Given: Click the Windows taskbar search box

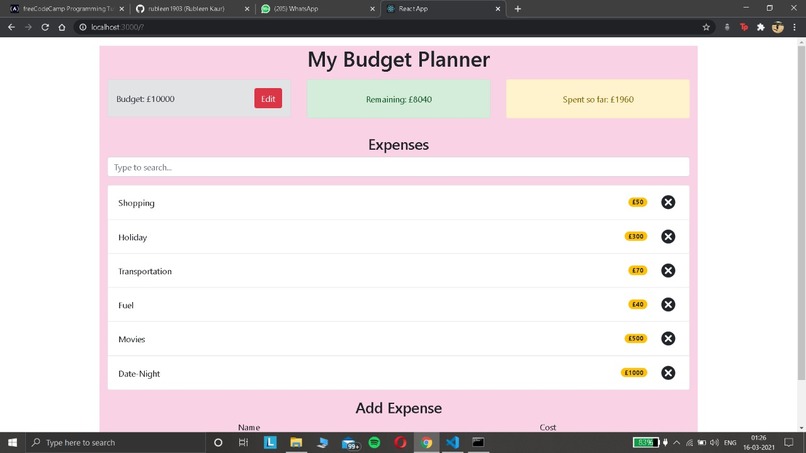Looking at the screenshot, I should (115, 442).
